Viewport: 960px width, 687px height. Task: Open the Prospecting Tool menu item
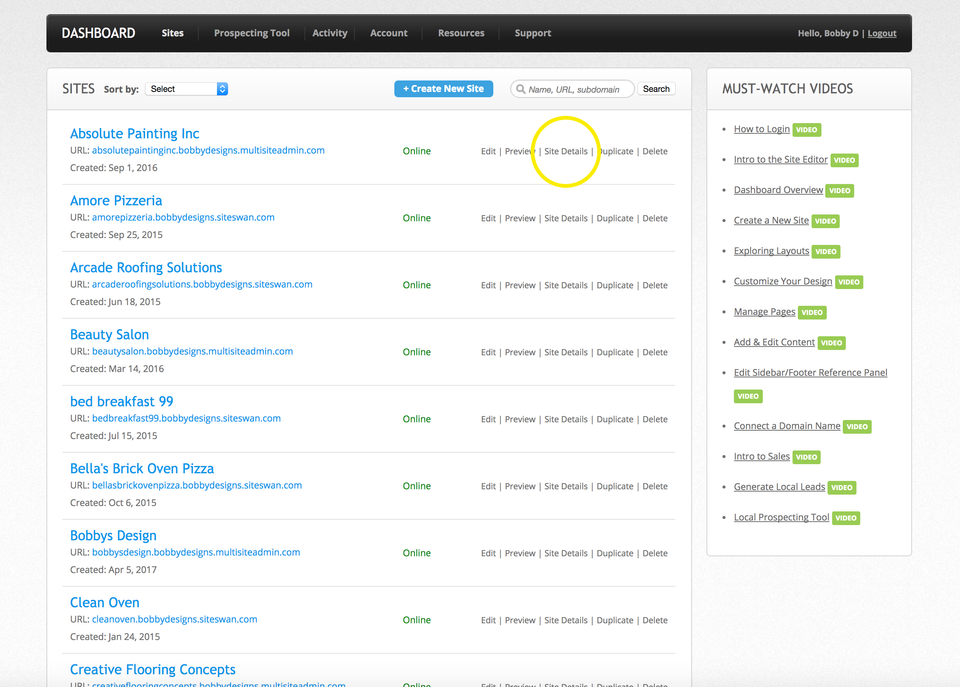(x=252, y=33)
